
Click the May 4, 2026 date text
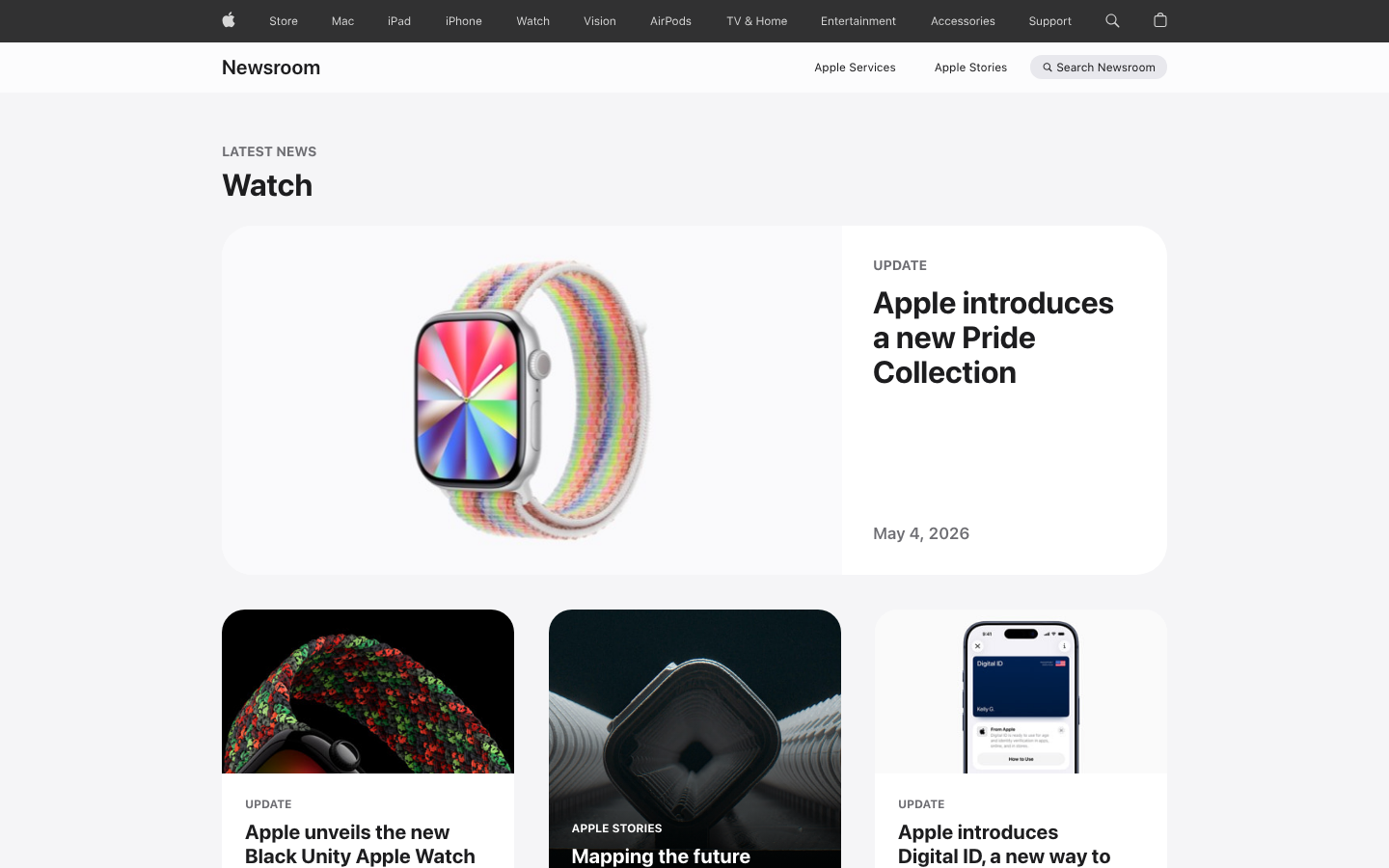click(921, 533)
